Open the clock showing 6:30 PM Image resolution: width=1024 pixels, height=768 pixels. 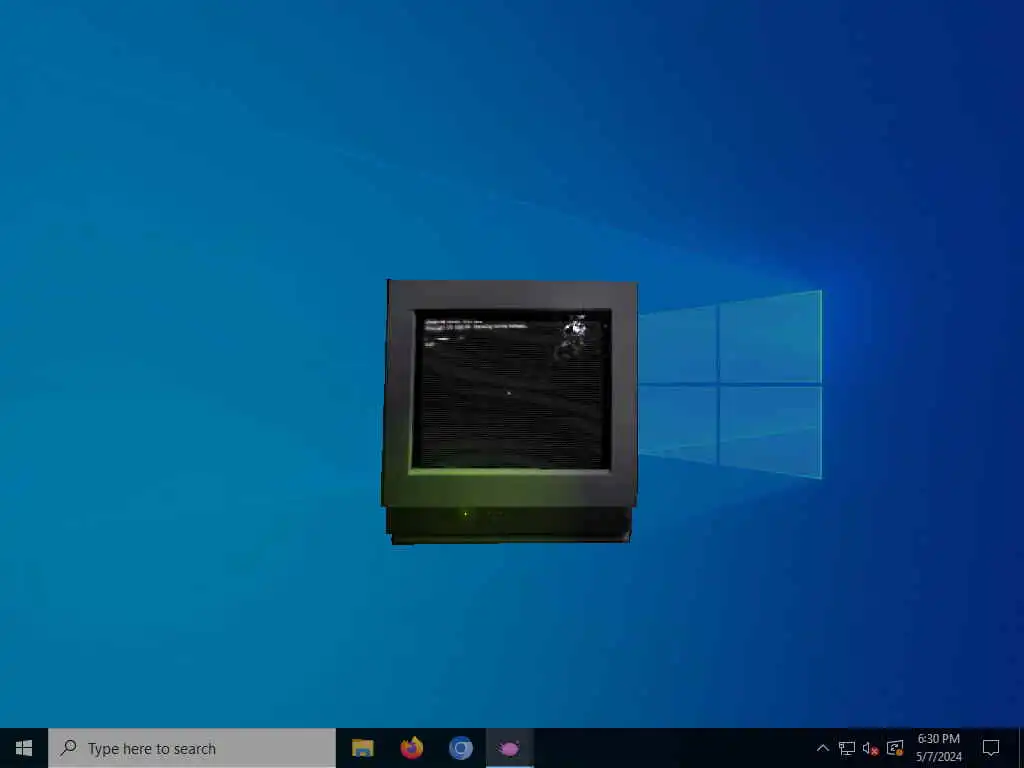tap(938, 748)
